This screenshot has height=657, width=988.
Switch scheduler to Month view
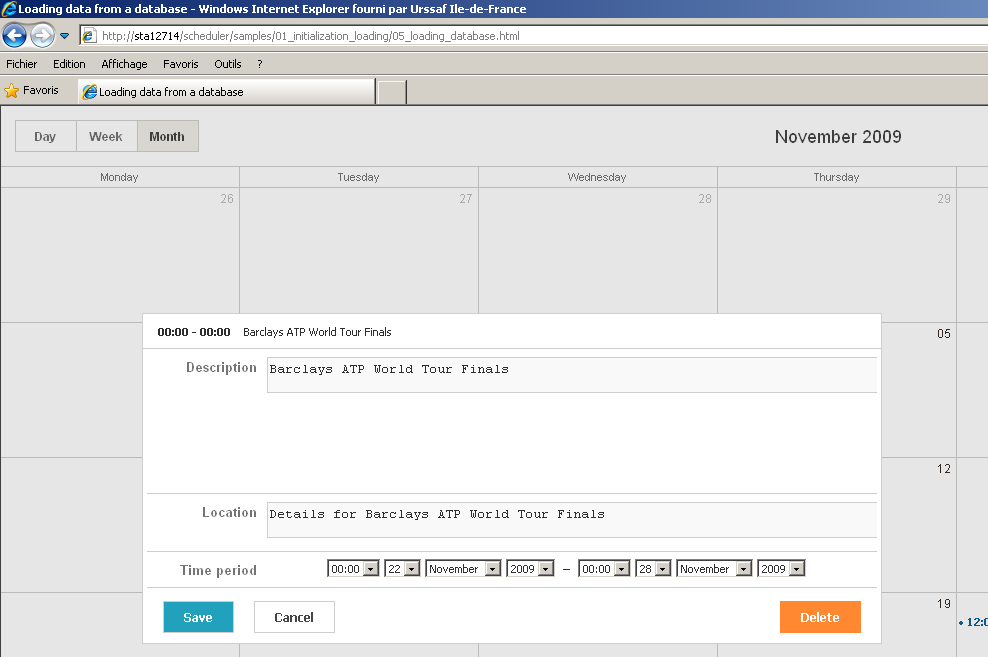[x=167, y=136]
